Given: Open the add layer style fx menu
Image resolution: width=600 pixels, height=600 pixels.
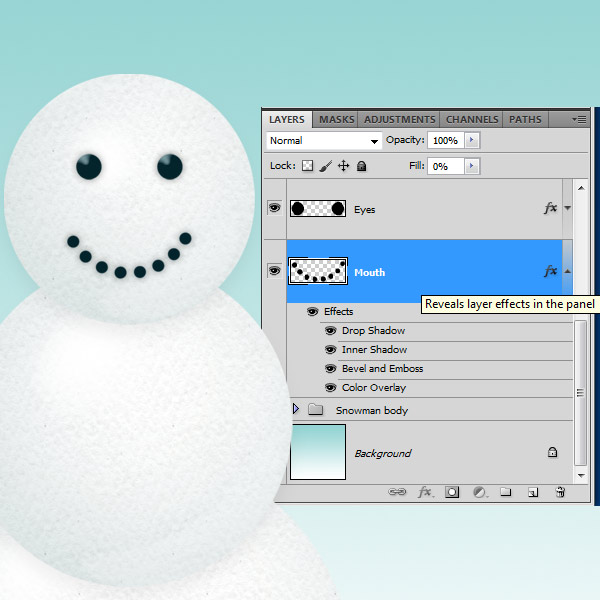Looking at the screenshot, I should pyautogui.click(x=425, y=492).
